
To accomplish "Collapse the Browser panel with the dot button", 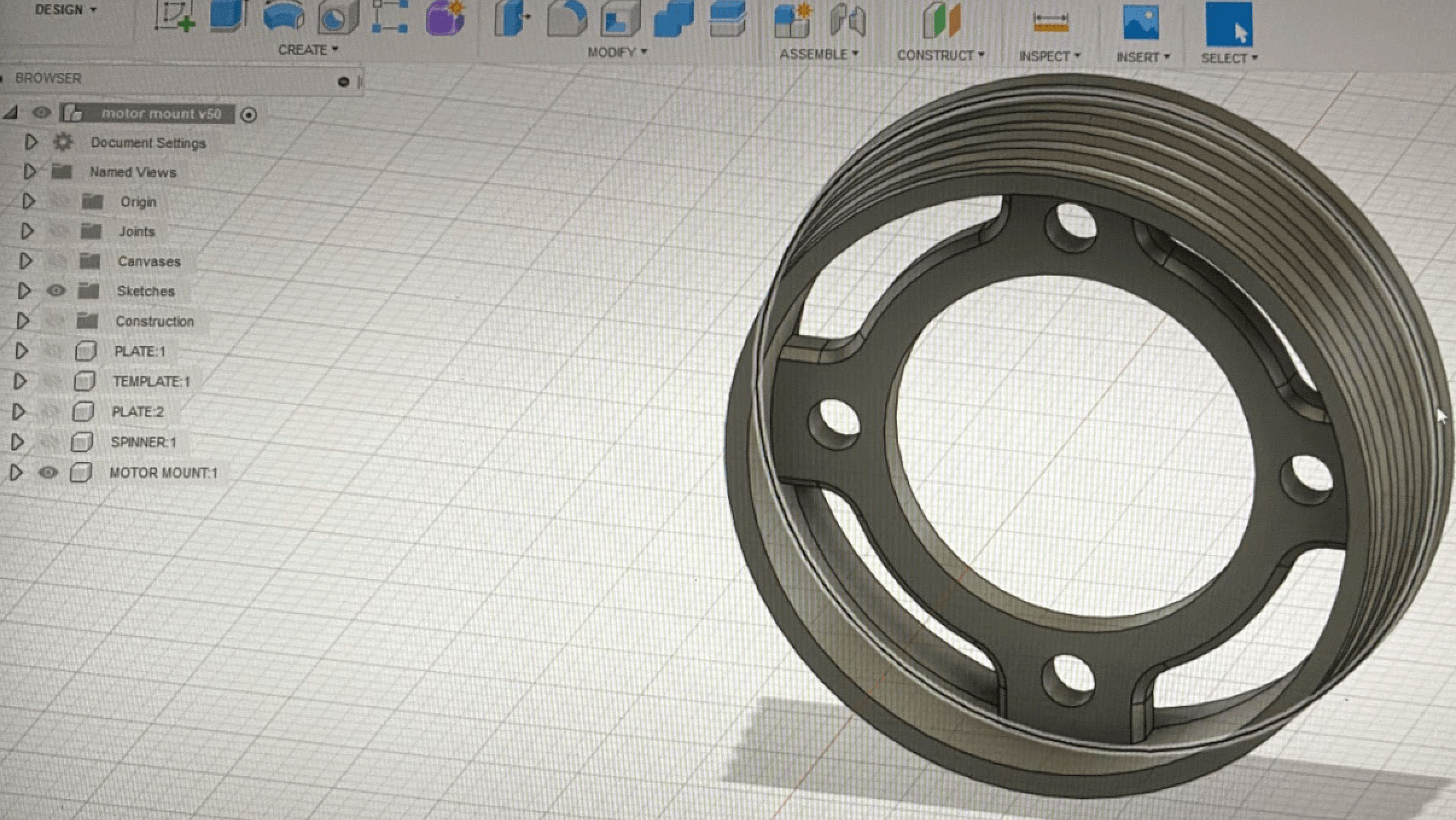I will click(343, 82).
